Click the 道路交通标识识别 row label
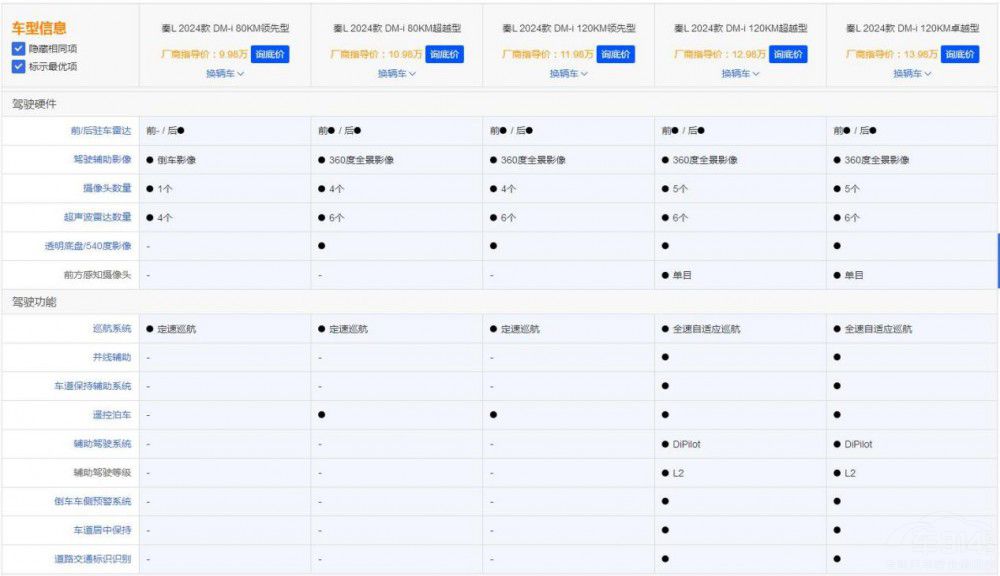The width and height of the screenshot is (1000, 576). tap(93, 559)
